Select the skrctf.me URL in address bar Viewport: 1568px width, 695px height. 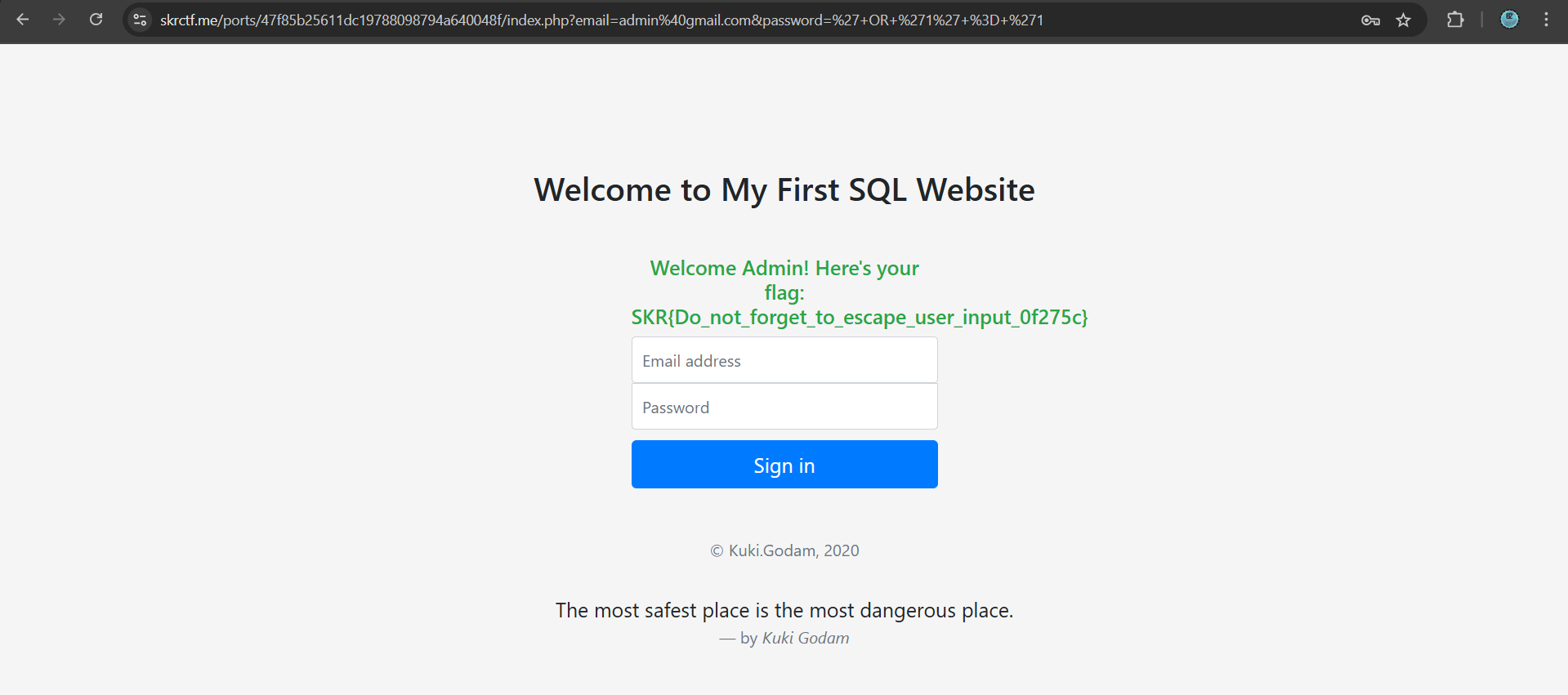click(x=601, y=20)
